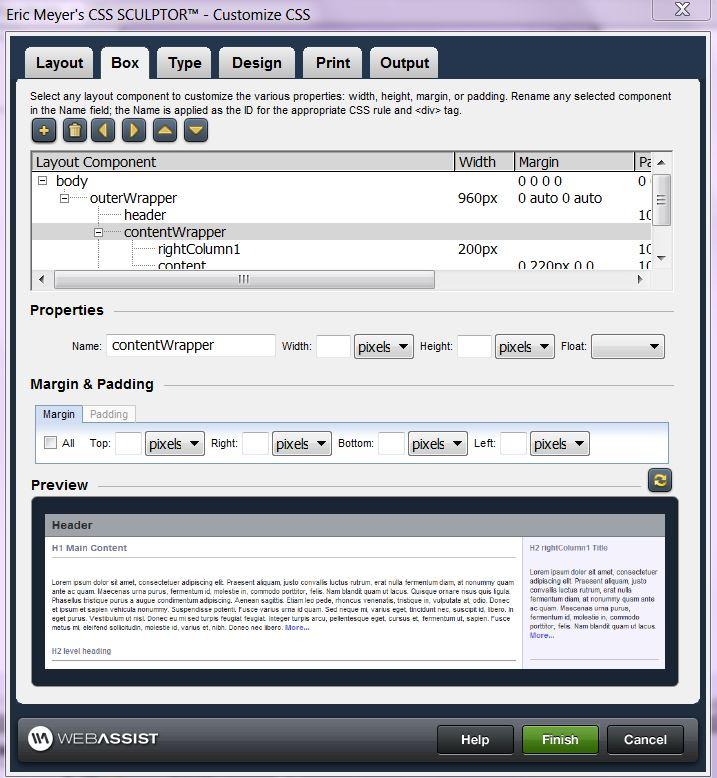Select the outerWrapper row

tap(341, 198)
